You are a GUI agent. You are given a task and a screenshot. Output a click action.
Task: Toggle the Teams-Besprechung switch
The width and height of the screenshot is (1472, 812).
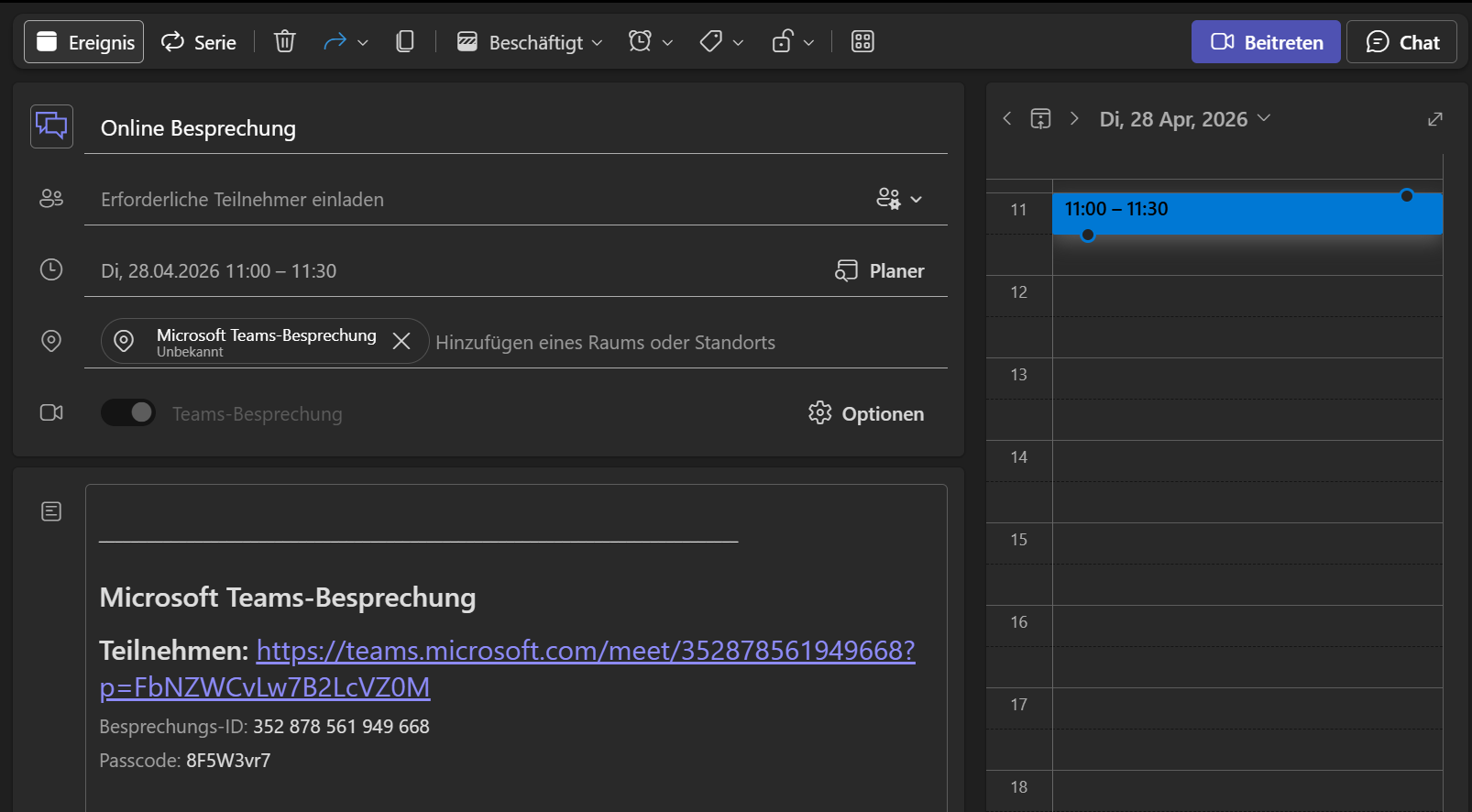tap(128, 412)
